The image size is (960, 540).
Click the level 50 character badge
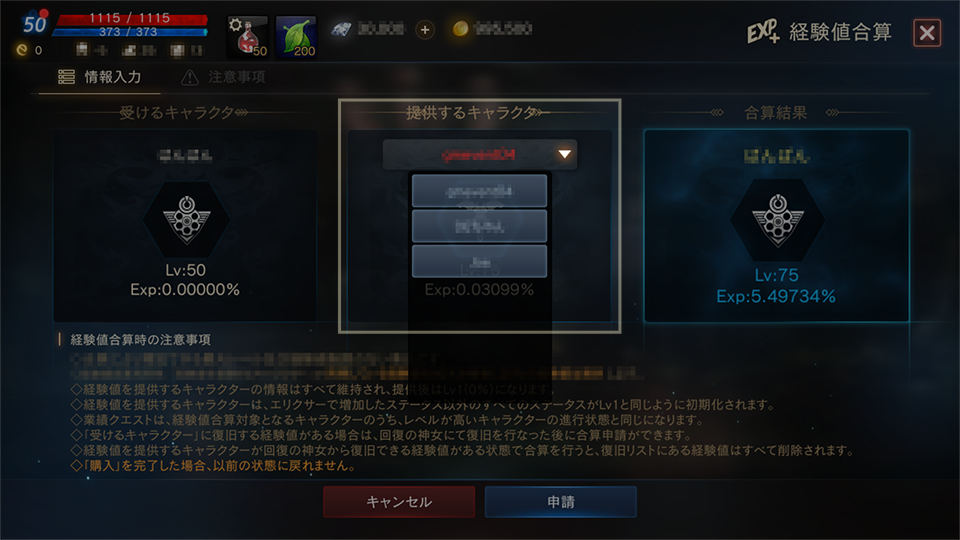(34, 23)
